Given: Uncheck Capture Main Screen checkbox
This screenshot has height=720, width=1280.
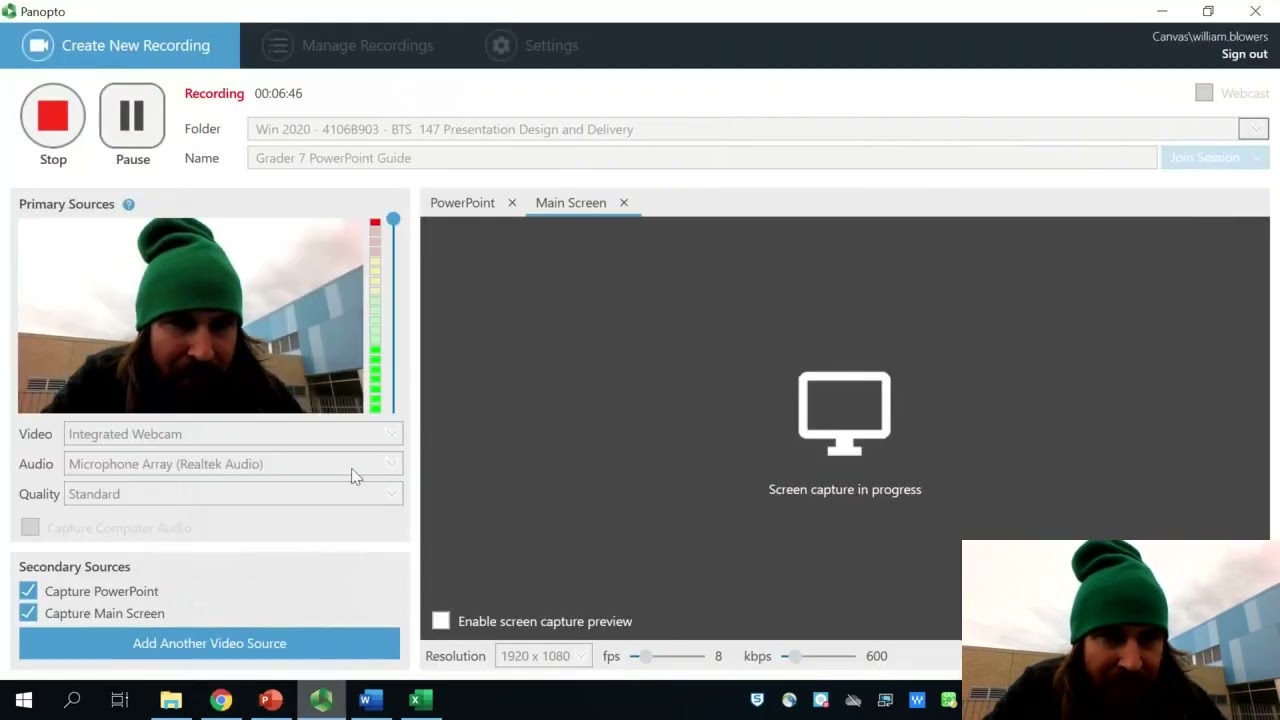Looking at the screenshot, I should (x=28, y=613).
